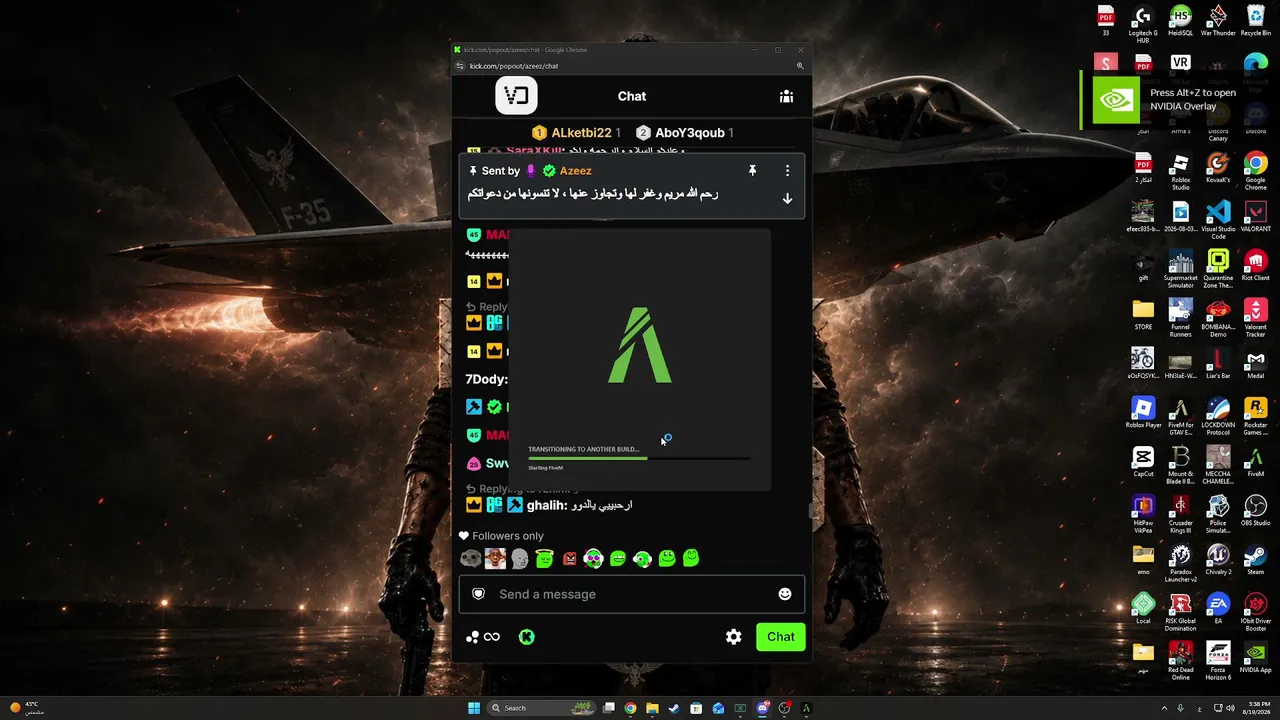Open the Logitech G HUB desktop shortcut
Screen dimensions: 1280x720
click(1143, 24)
